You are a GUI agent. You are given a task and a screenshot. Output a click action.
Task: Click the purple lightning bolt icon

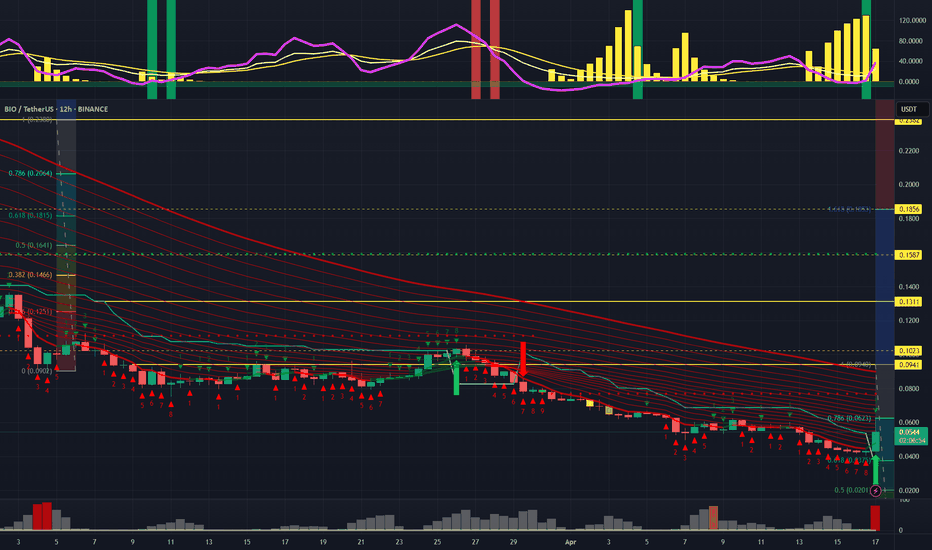point(876,491)
